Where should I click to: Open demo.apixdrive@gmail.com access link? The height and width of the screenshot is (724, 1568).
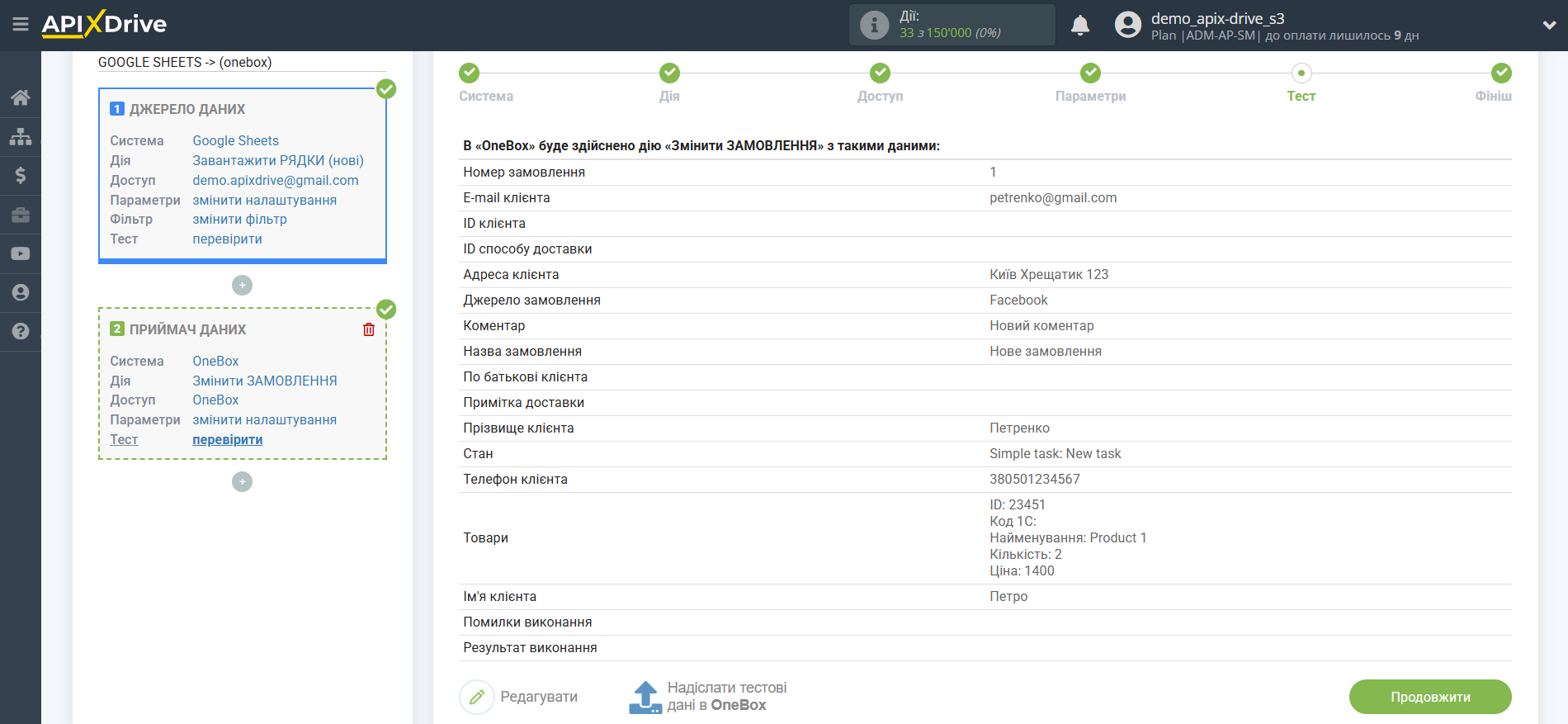[x=276, y=180]
